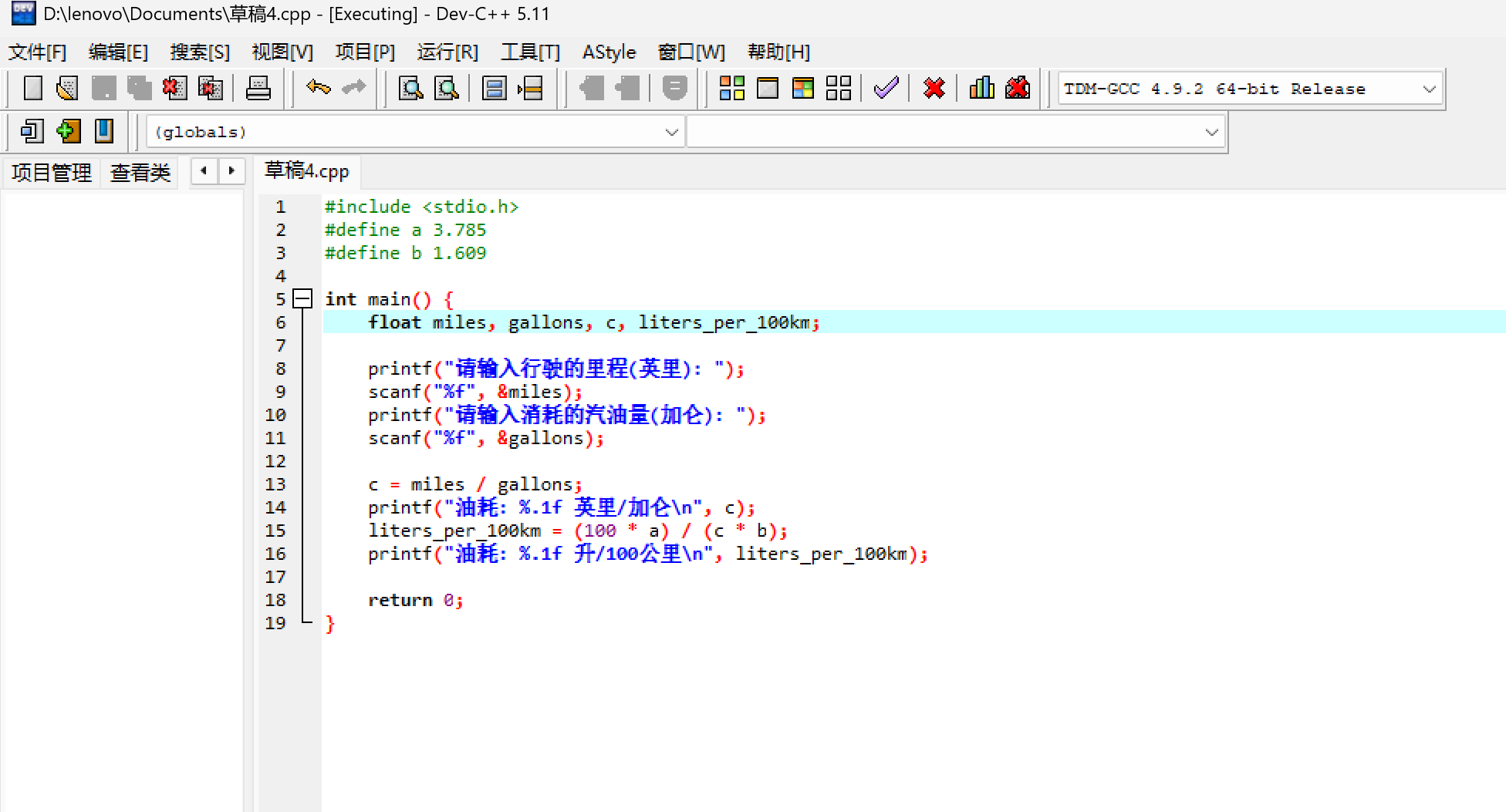This screenshot has height=812, width=1506.
Task: Click the Save file icon
Action: (x=103, y=88)
